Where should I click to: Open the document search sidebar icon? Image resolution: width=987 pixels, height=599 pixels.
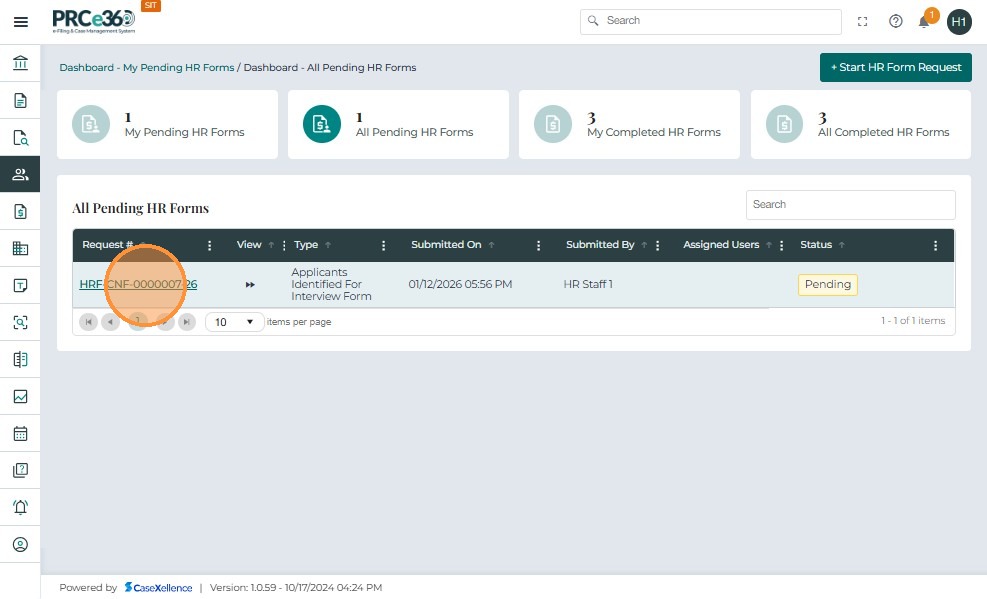(x=20, y=138)
